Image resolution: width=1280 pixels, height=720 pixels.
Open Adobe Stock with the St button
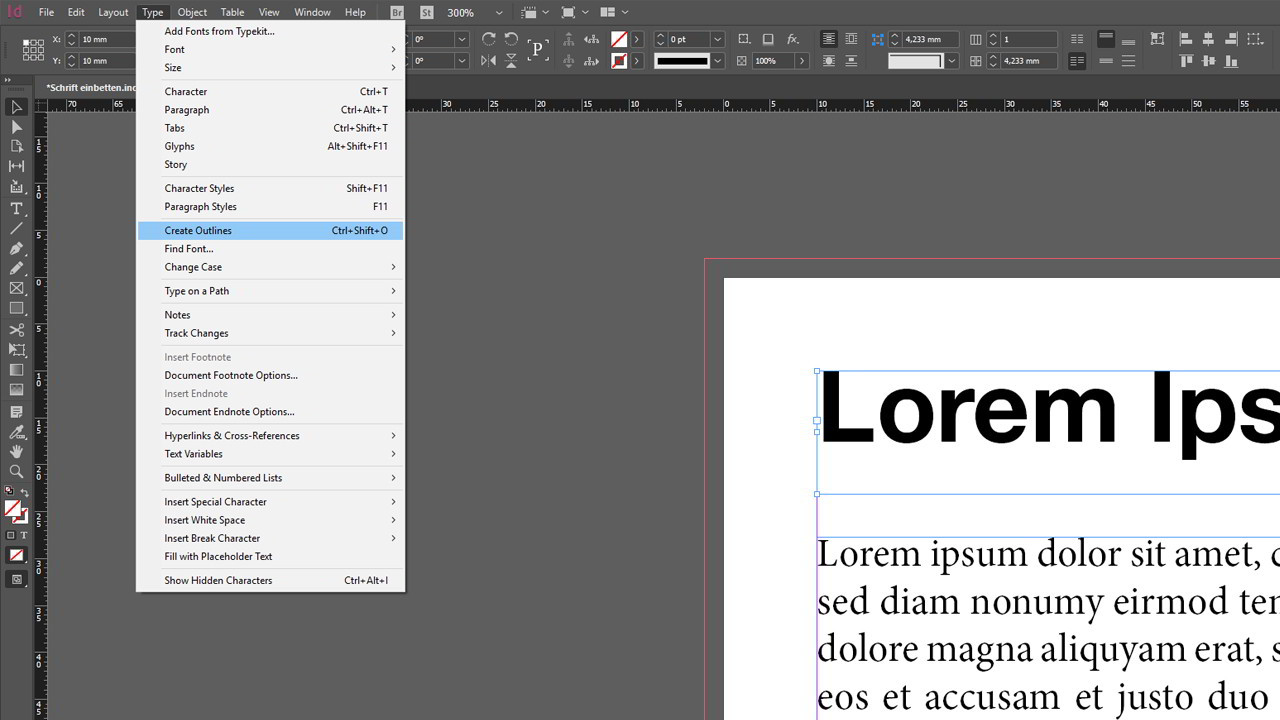pyautogui.click(x=426, y=12)
